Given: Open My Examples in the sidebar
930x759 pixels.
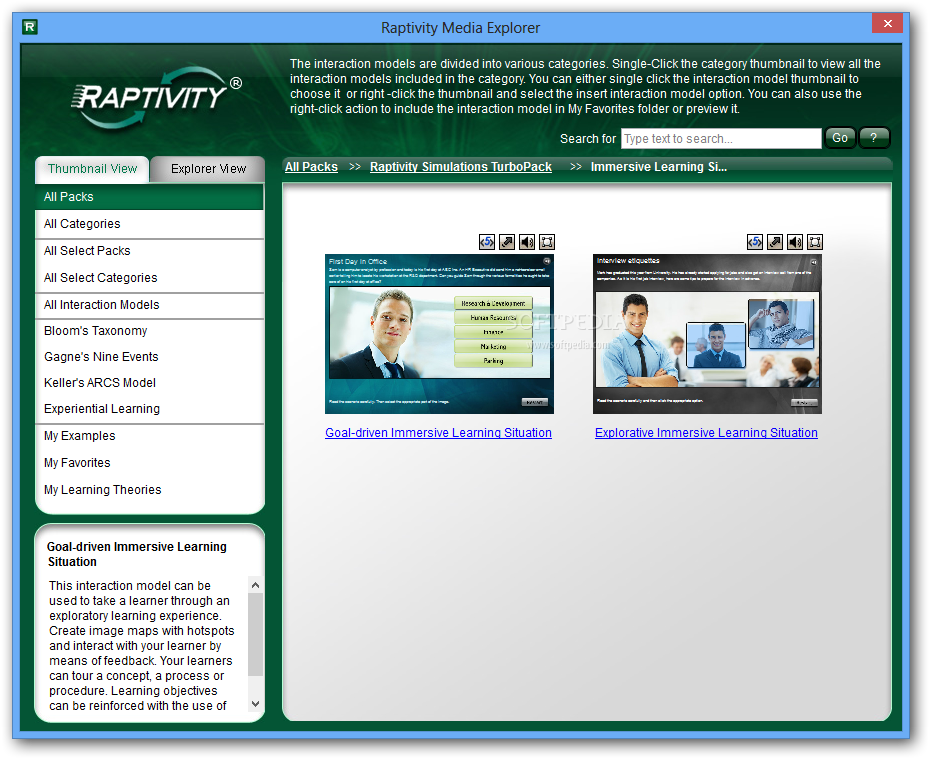Looking at the screenshot, I should [149, 436].
